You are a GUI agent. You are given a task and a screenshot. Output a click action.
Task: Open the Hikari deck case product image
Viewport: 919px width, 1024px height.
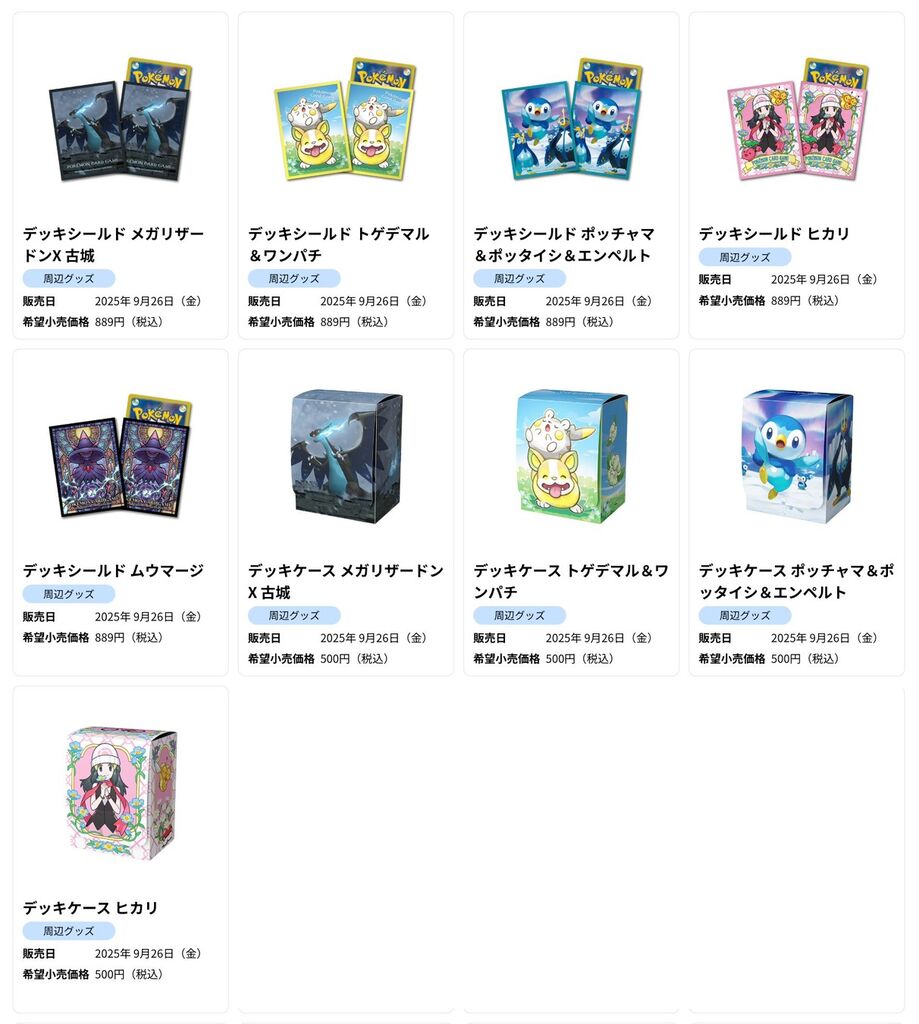(x=121, y=793)
